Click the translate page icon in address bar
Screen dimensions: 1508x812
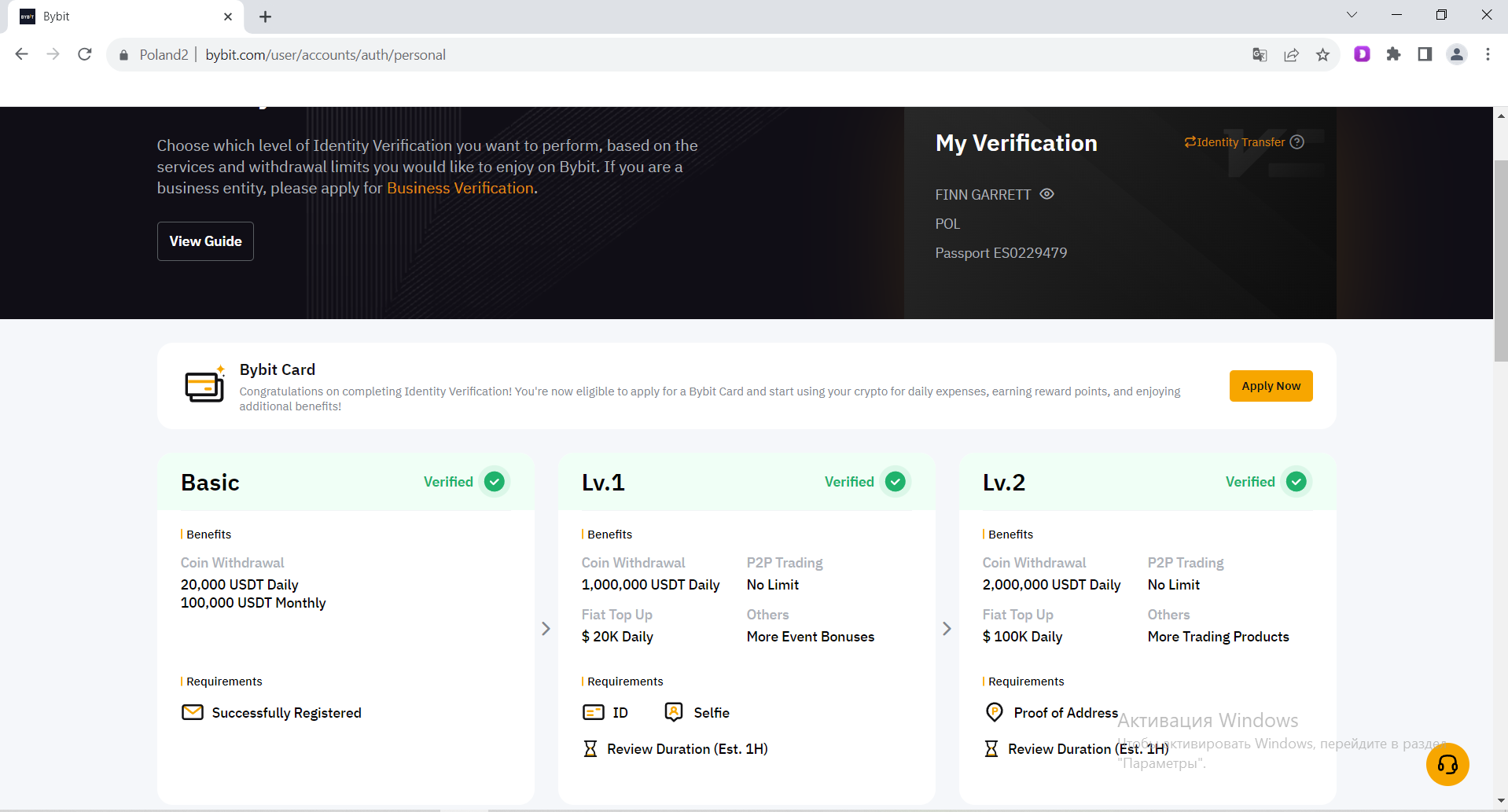1260,55
